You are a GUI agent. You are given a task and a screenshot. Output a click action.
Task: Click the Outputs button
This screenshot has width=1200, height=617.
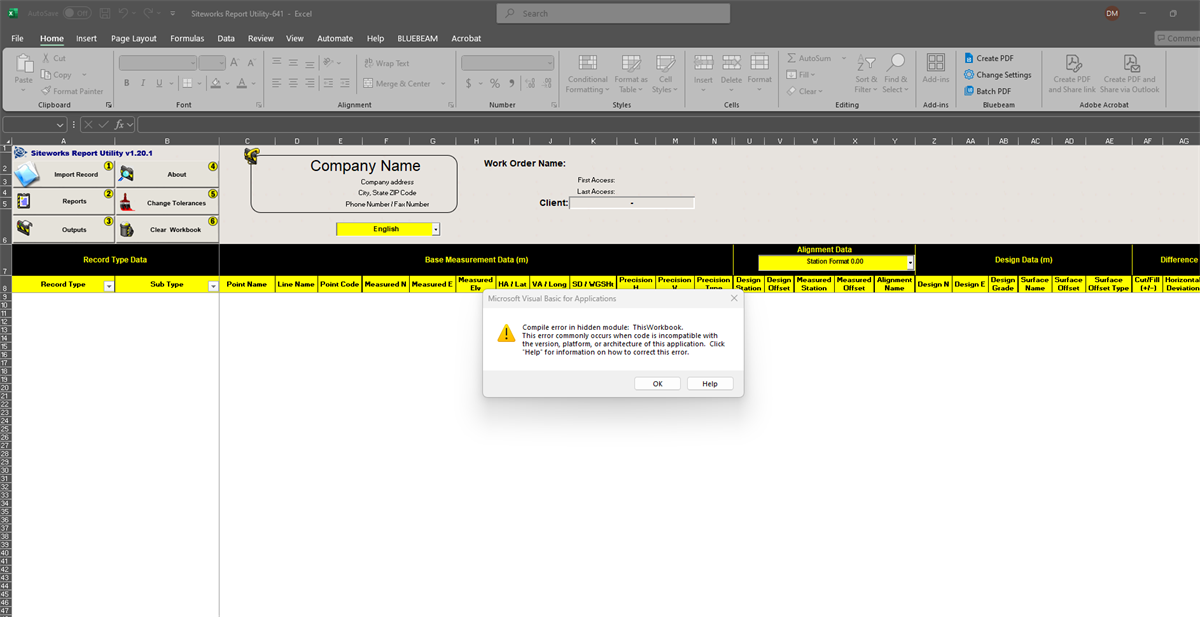click(64, 229)
